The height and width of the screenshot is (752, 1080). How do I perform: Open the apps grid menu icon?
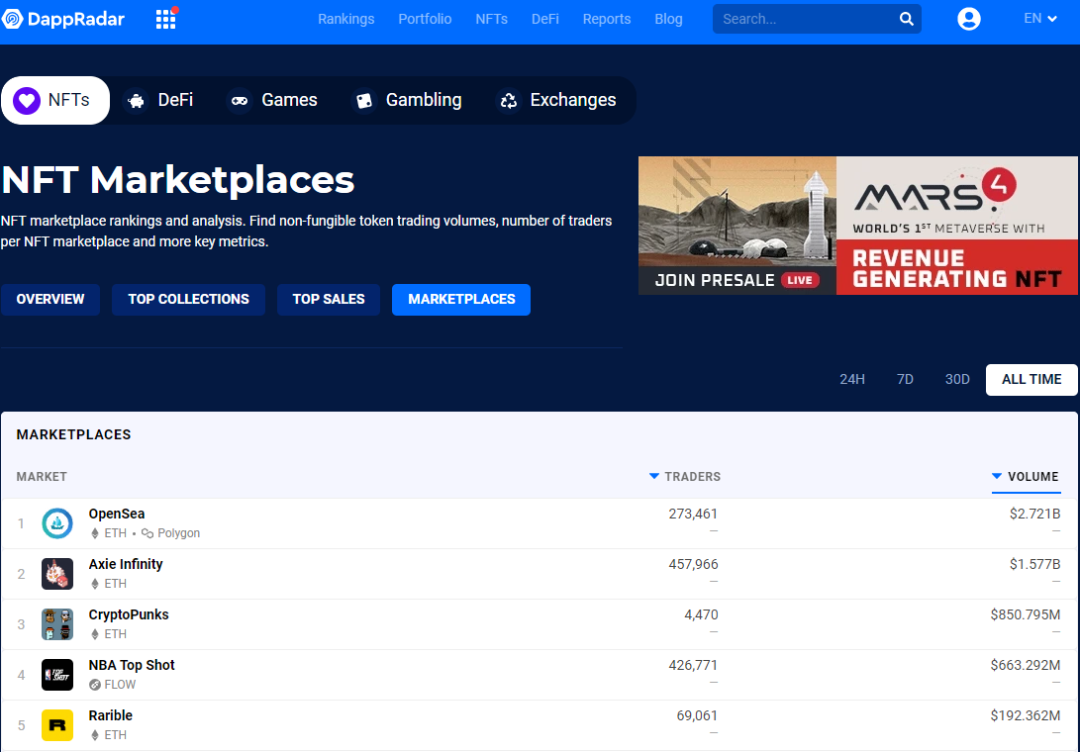click(x=166, y=19)
